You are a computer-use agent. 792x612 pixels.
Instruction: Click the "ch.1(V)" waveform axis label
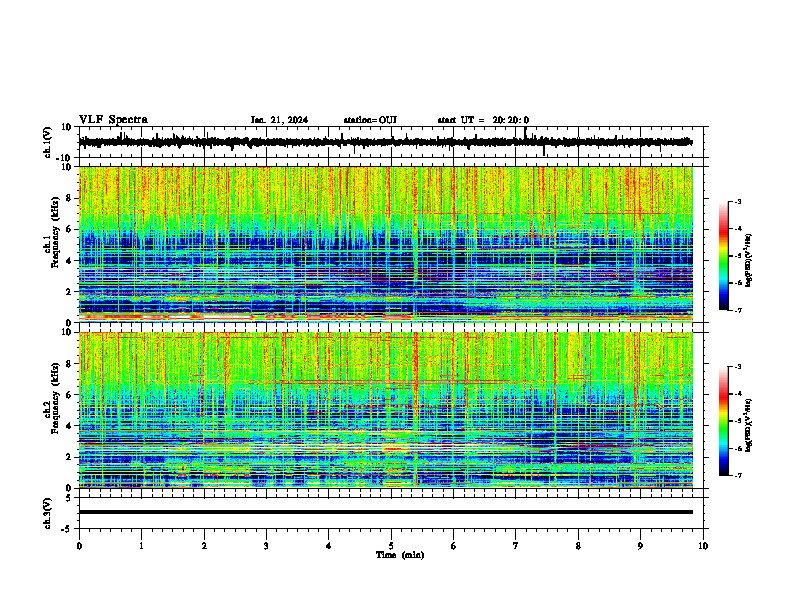click(x=48, y=142)
